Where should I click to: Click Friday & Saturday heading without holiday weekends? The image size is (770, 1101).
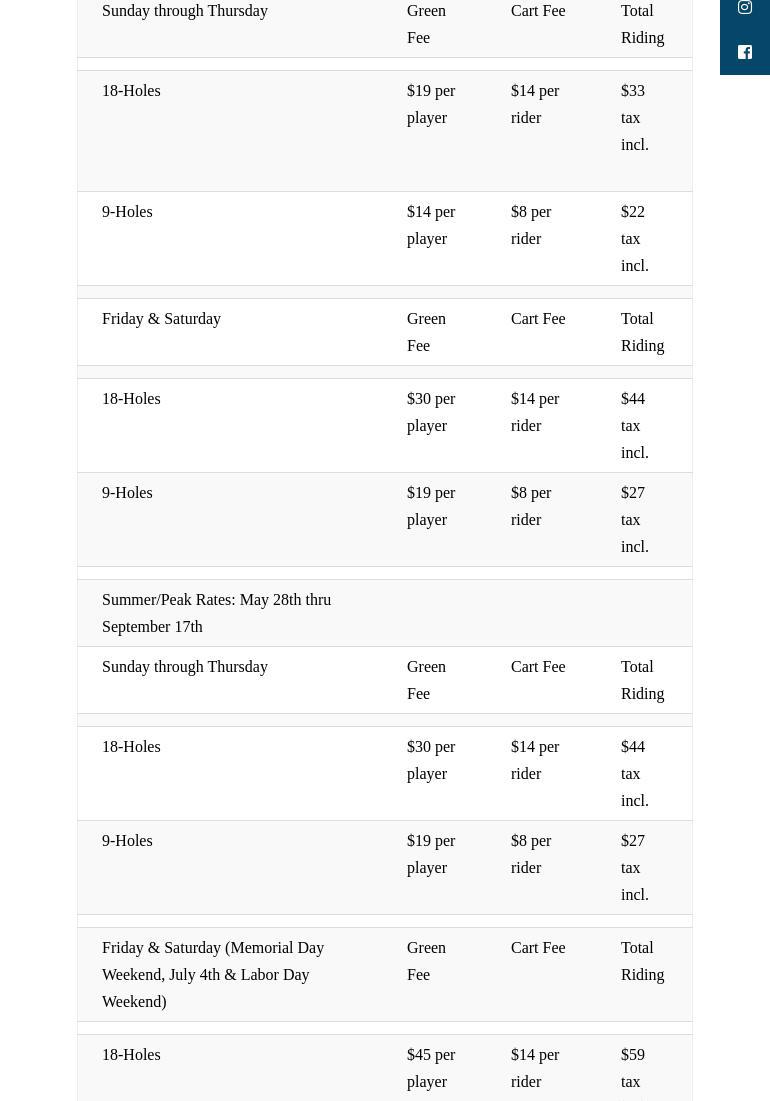point(161,319)
